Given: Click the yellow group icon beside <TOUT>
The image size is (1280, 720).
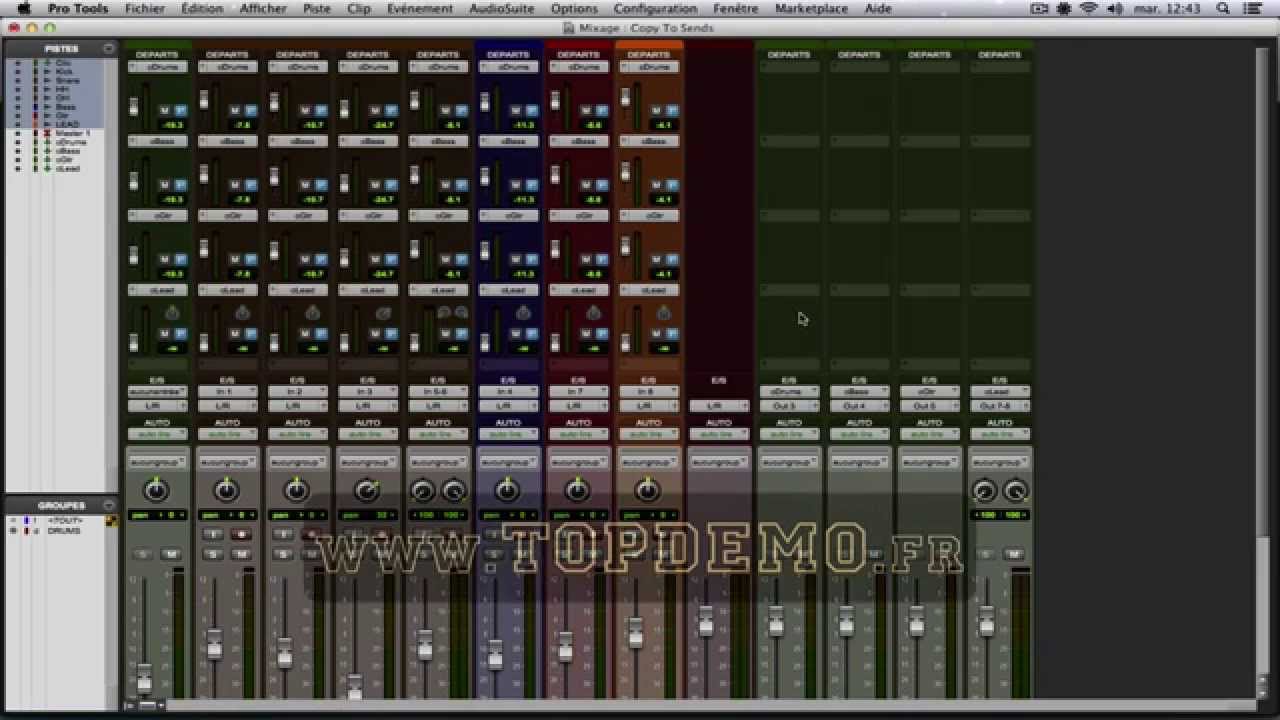Looking at the screenshot, I should pos(112,521).
